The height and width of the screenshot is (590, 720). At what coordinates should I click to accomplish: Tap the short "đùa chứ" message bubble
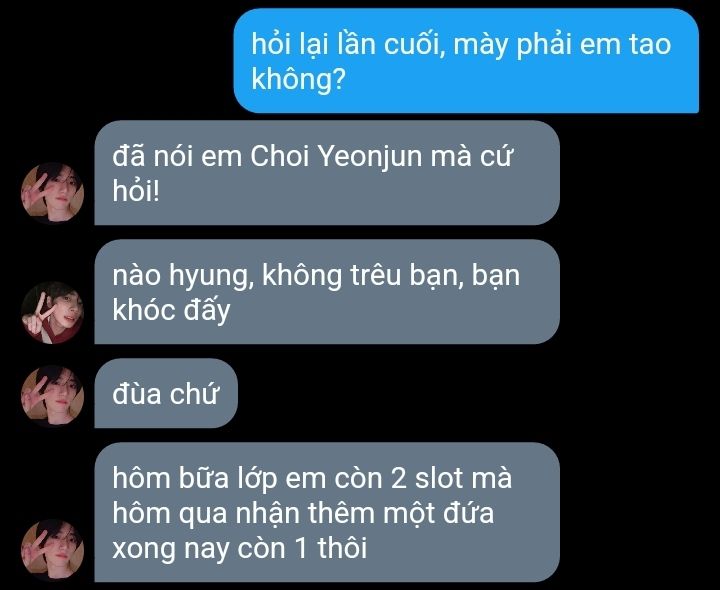(166, 393)
